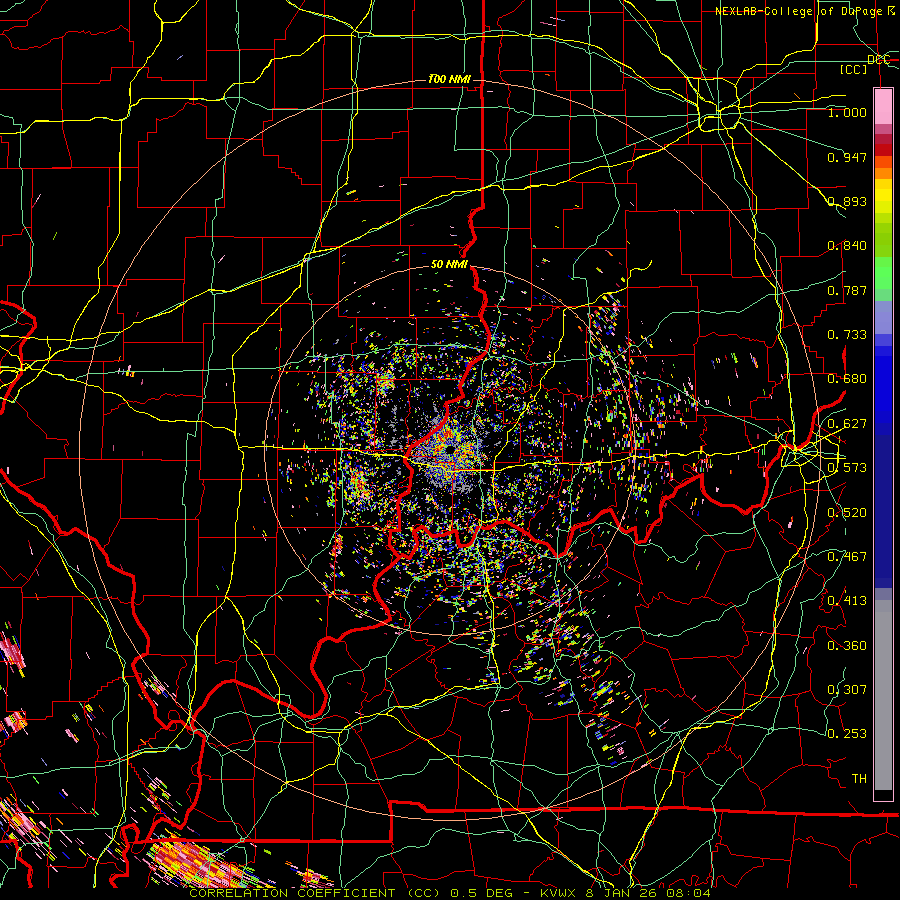900x900 pixels.
Task: Click the TH threshold label
Action: click(x=859, y=779)
